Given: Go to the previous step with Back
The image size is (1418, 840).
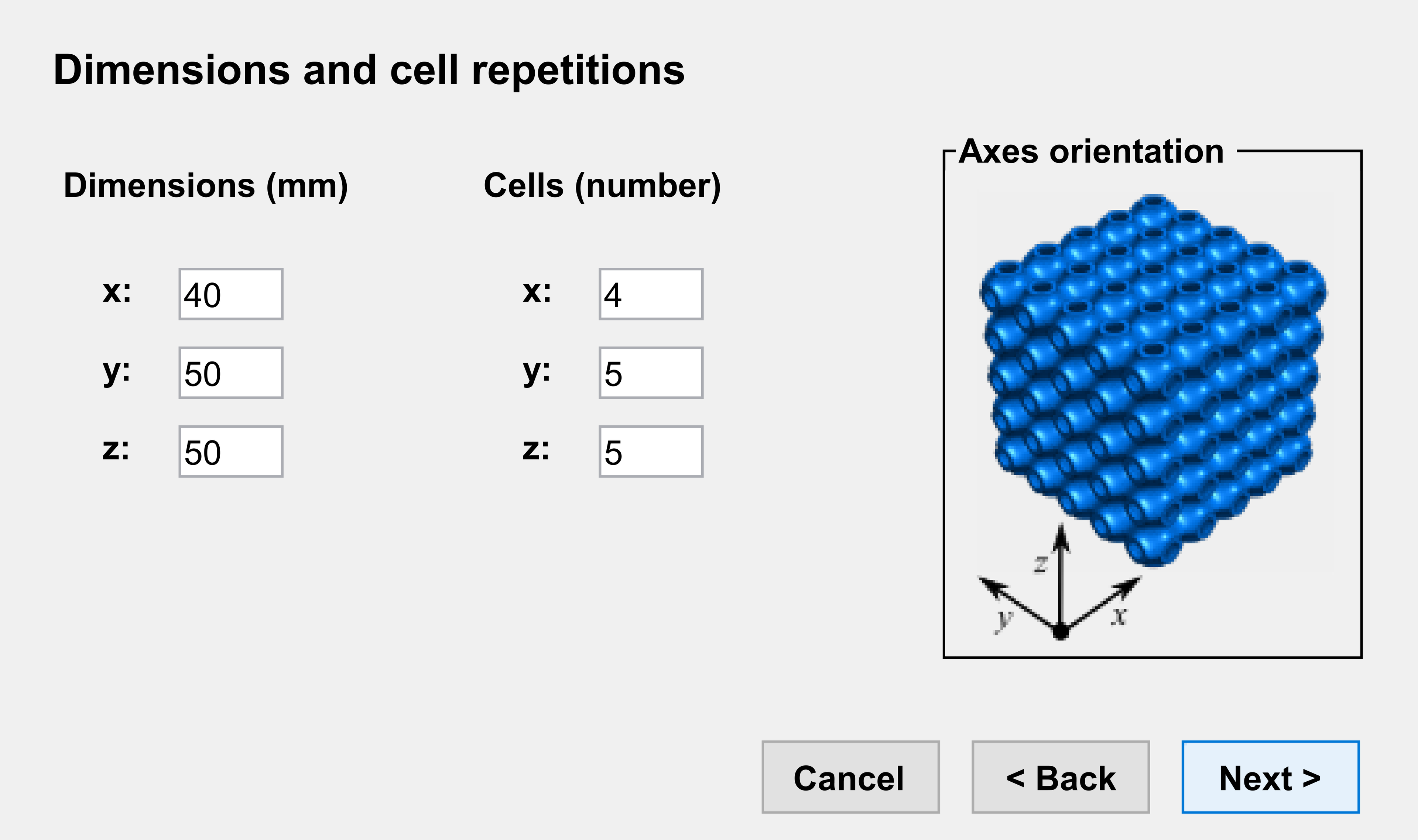Looking at the screenshot, I should (1060, 777).
